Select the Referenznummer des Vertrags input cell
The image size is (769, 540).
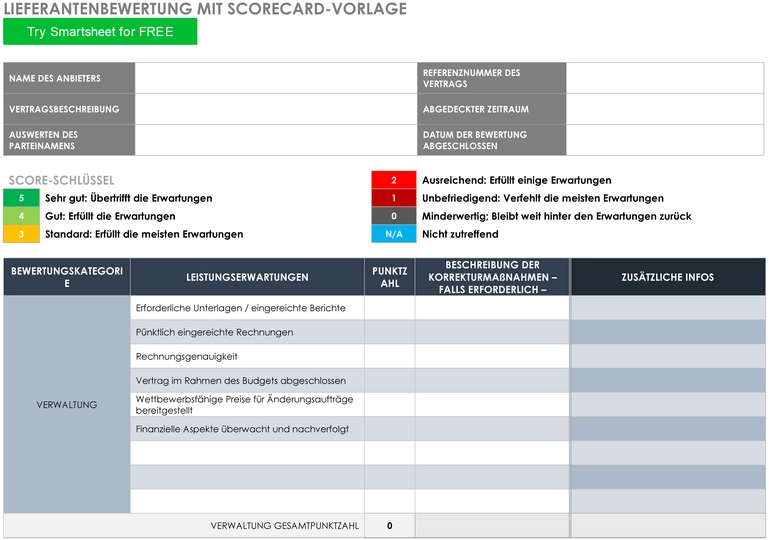tap(665, 78)
